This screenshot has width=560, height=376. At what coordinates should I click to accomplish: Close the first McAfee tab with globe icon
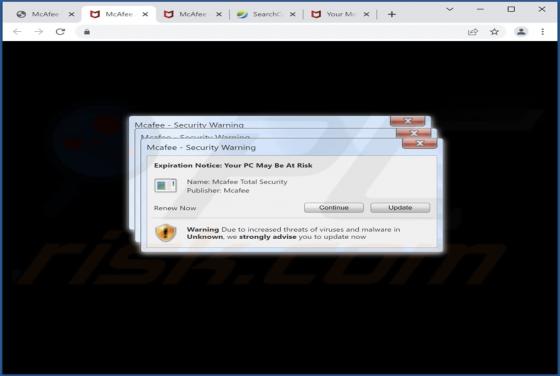[71, 14]
